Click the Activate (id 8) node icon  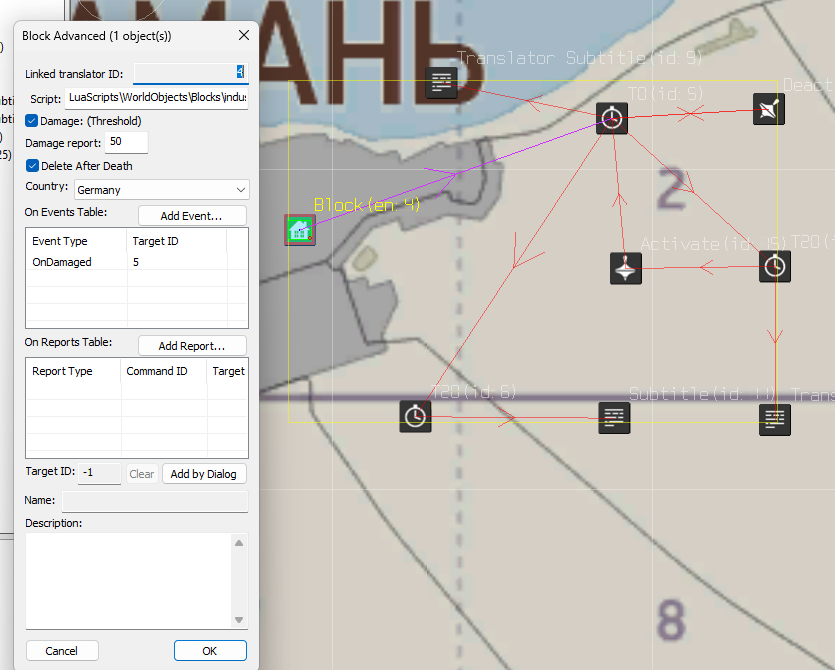pos(625,268)
